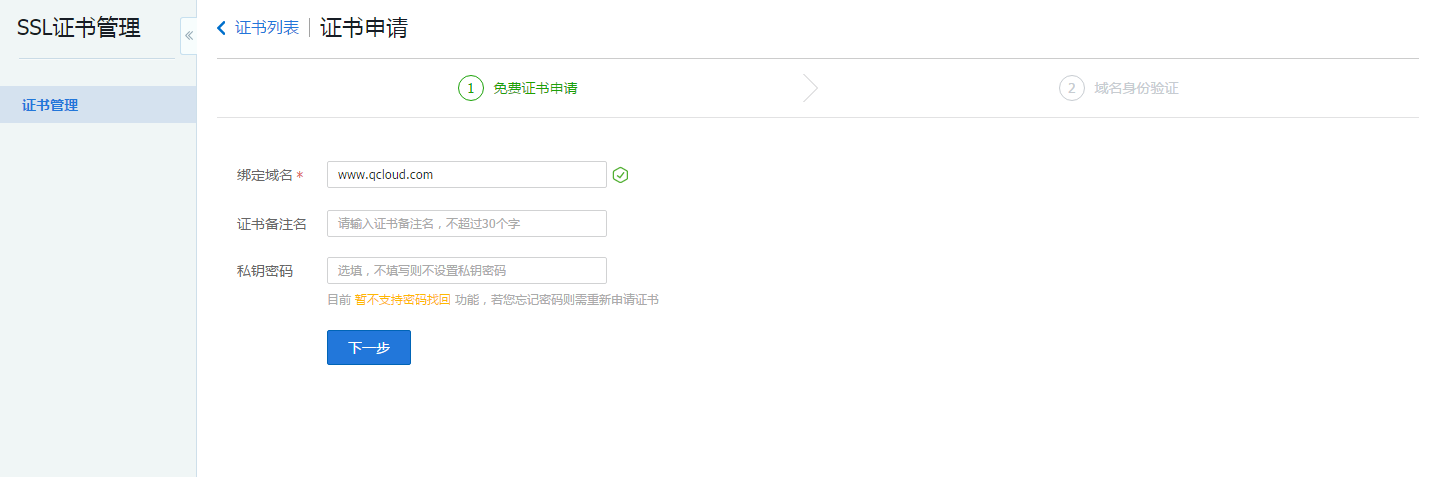Click the red required asterisk by 绑定域名
Screen dimensions: 1438x477
300,176
